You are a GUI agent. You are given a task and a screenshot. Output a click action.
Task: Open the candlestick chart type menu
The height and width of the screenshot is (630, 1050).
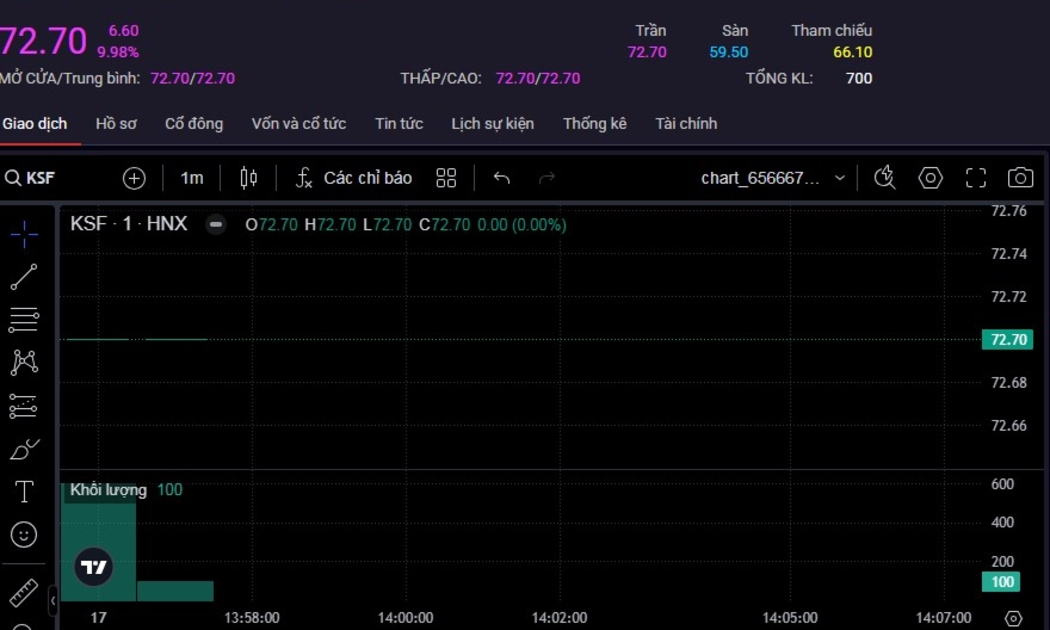(x=249, y=178)
